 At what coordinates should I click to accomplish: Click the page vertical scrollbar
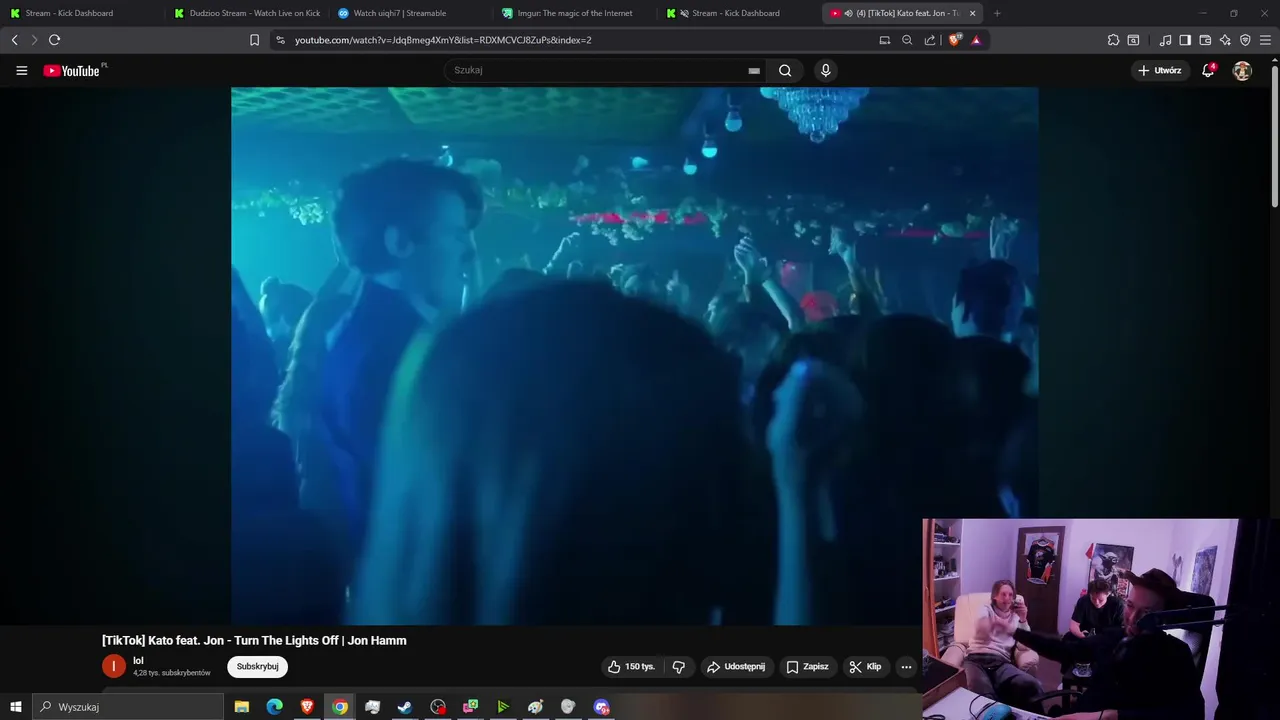point(1274,135)
